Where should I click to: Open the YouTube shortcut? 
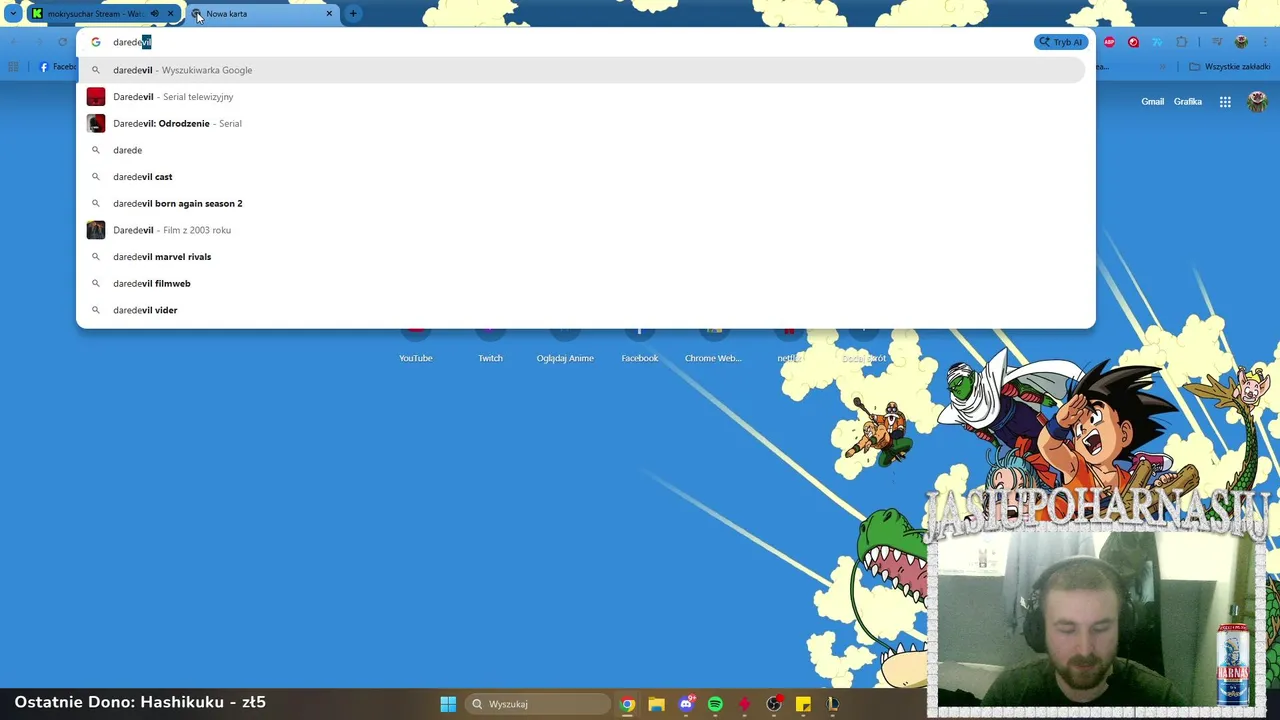pos(416,346)
